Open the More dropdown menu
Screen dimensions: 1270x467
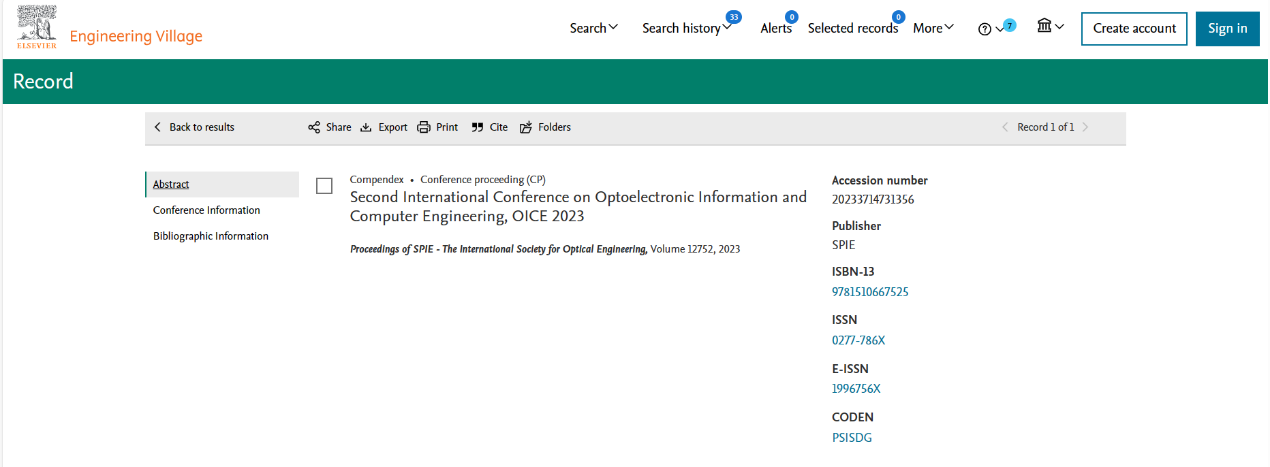coord(933,28)
